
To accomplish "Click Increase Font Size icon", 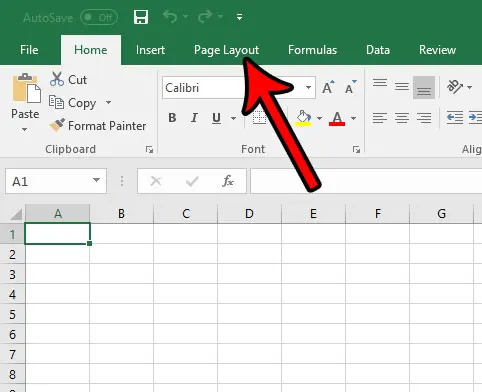I will [x=328, y=87].
